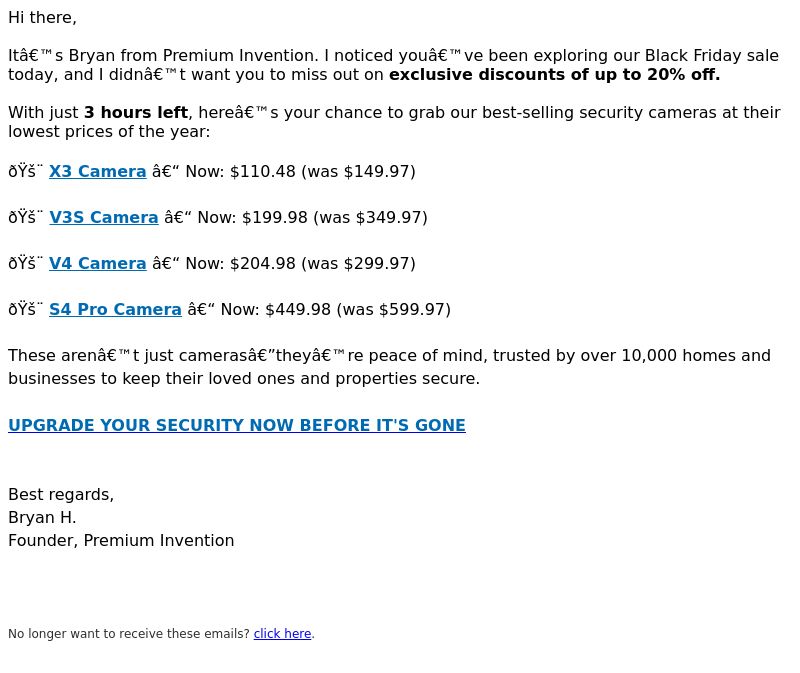Click the "No longer want to receive these emails?" text

tap(129, 634)
